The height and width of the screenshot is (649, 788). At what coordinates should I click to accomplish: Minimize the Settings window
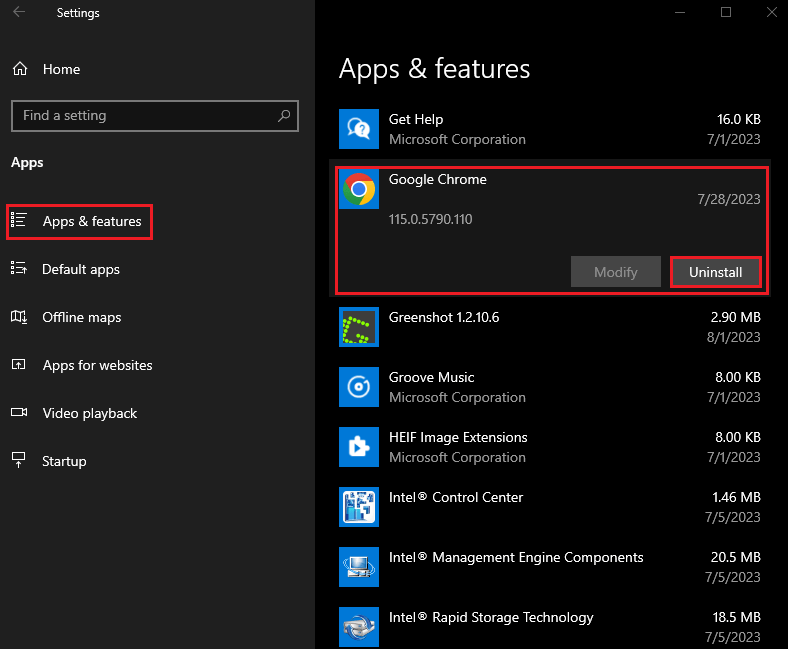click(x=680, y=12)
